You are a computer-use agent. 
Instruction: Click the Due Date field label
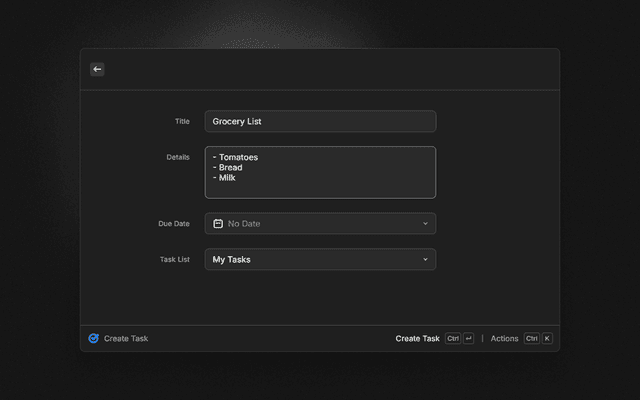point(174,224)
